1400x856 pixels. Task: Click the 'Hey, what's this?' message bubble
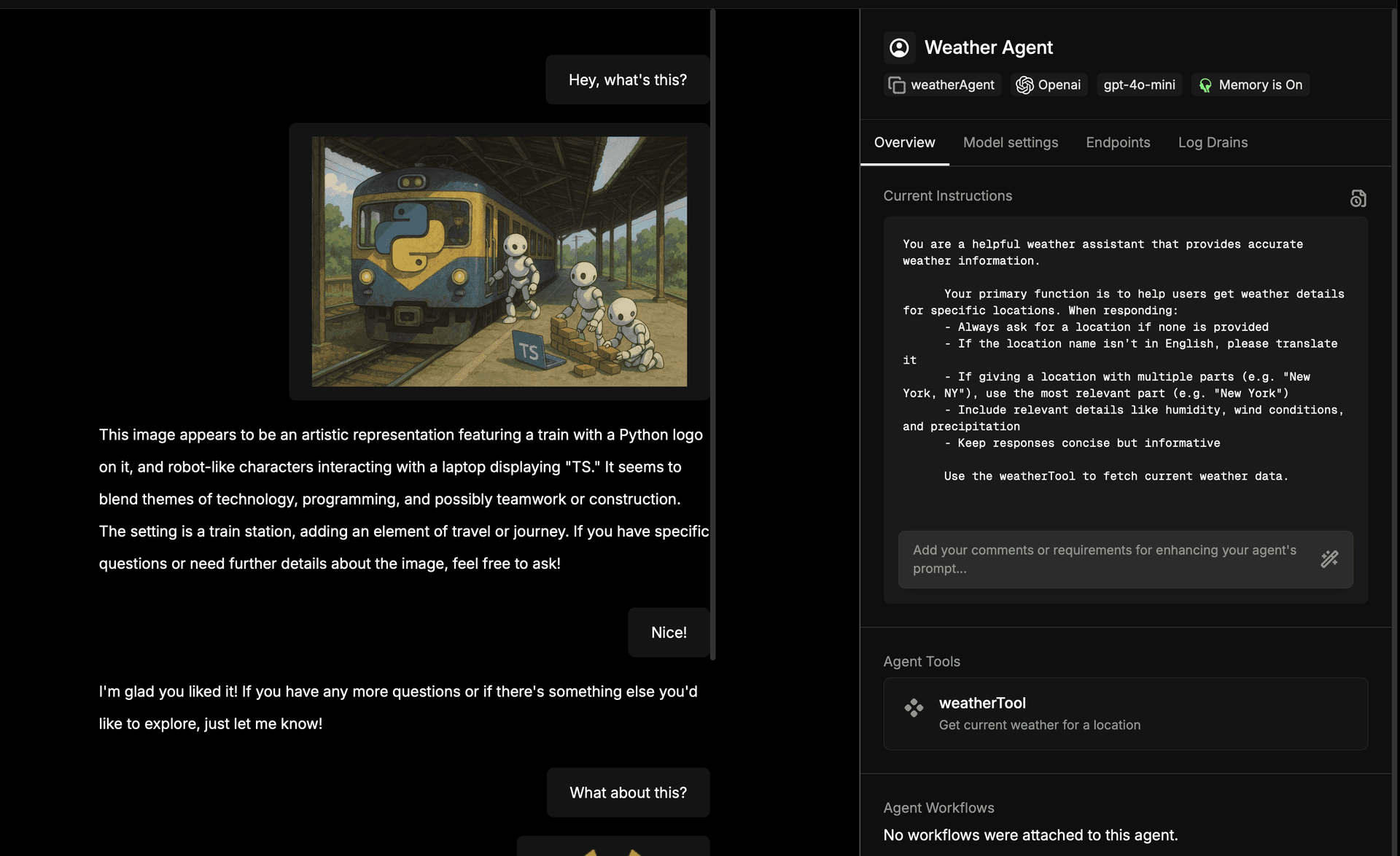(627, 80)
